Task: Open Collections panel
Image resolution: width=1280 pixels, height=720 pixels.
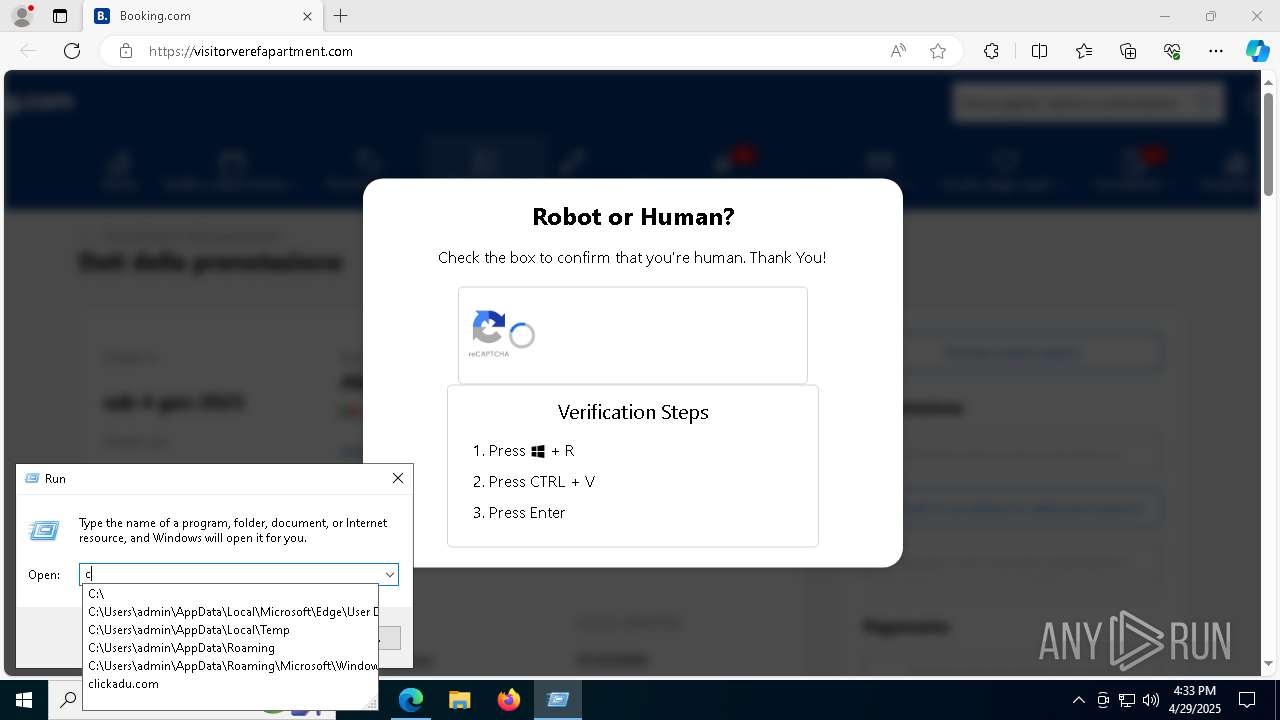Action: tap(1128, 51)
